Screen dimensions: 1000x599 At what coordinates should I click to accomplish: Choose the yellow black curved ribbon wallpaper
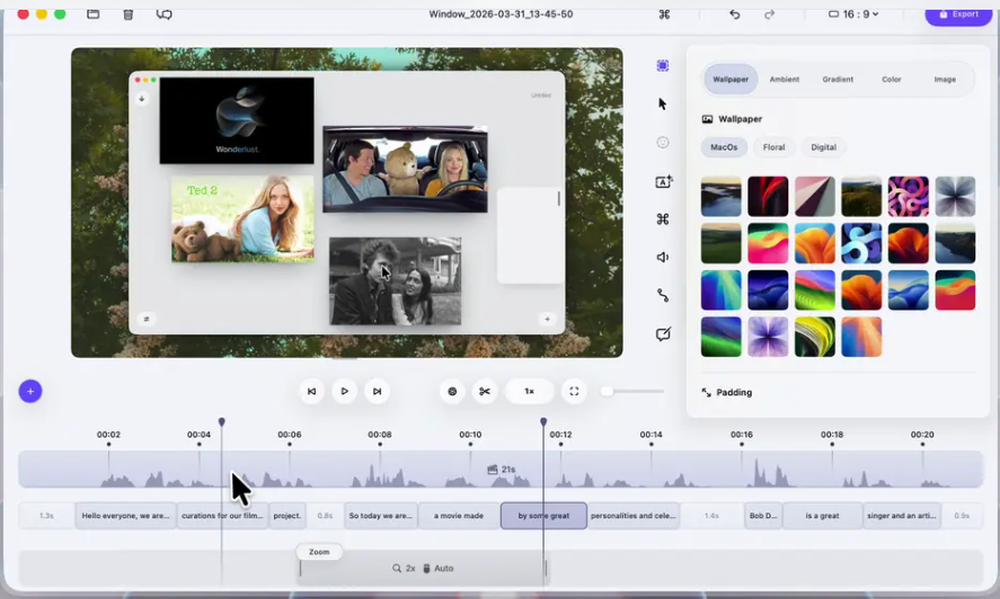pos(814,337)
